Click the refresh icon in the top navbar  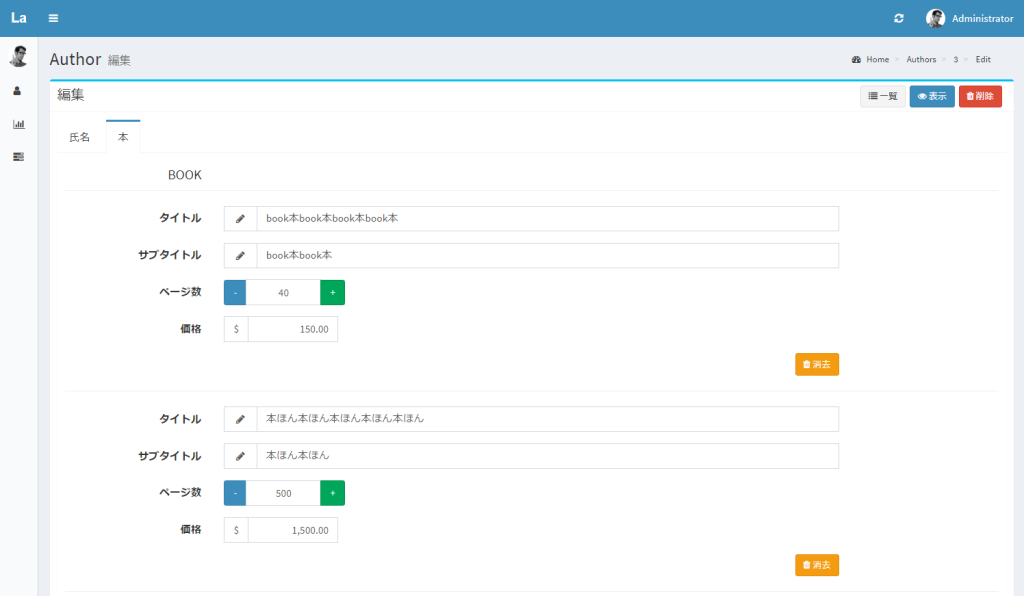coord(899,18)
